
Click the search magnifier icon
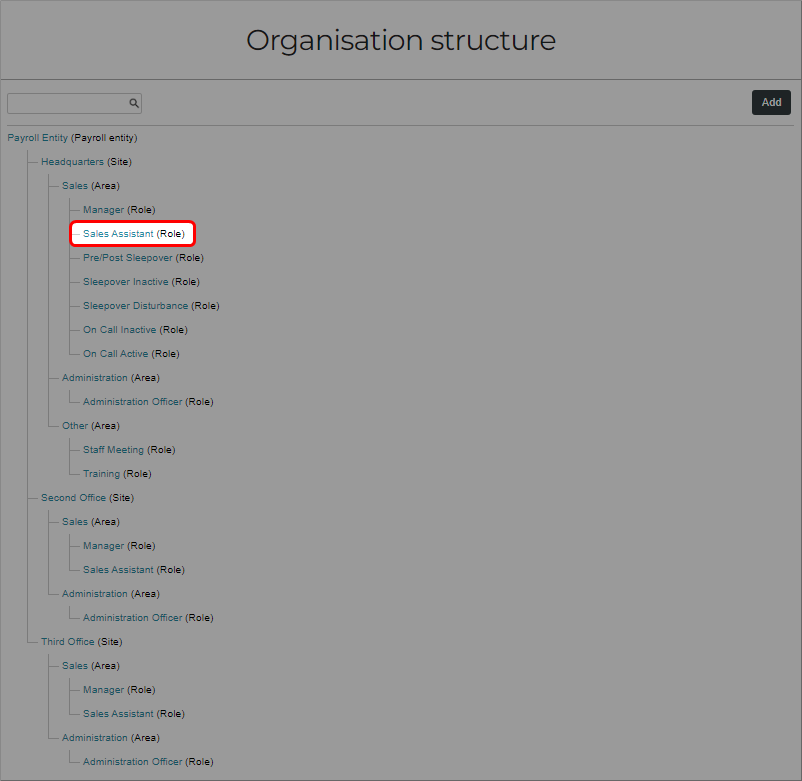[134, 103]
